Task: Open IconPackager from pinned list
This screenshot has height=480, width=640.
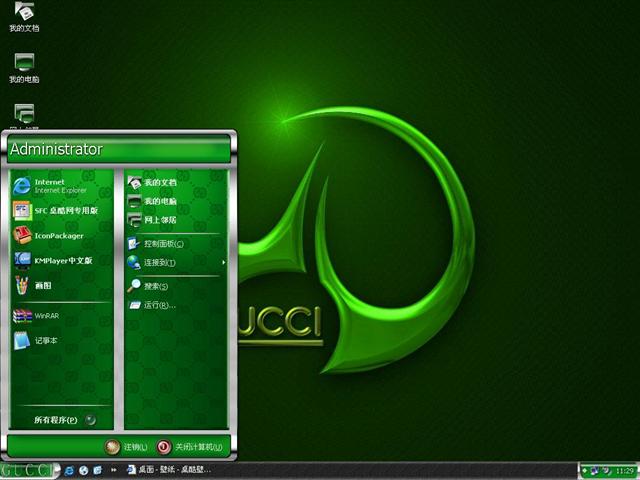Action: [x=61, y=236]
